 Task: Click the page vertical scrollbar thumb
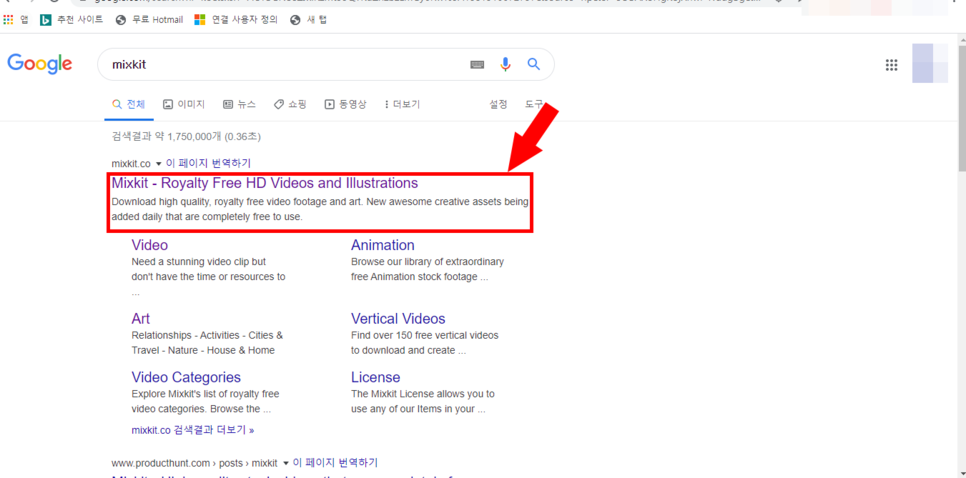click(961, 108)
